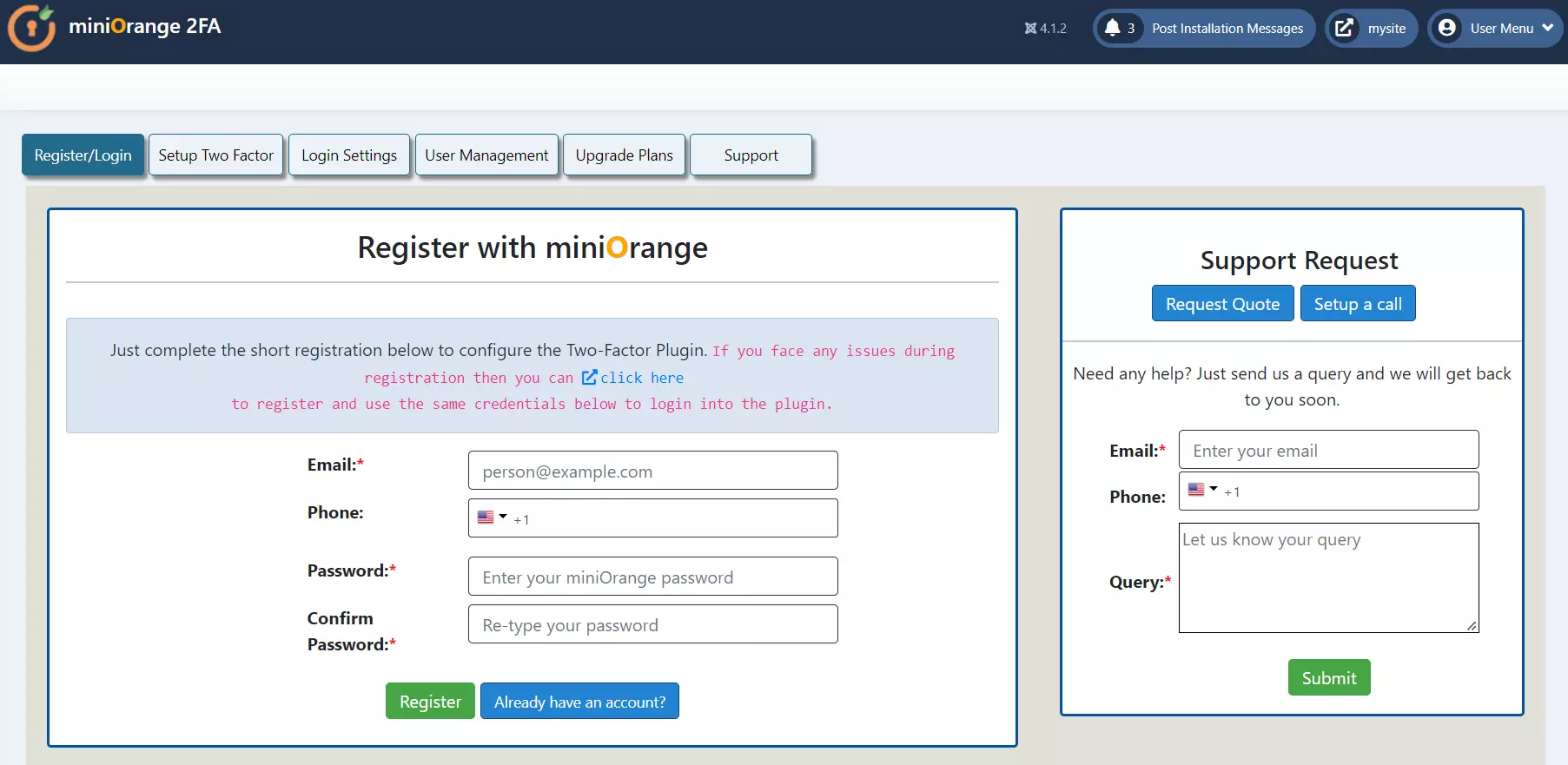Screen dimensions: 1568x765
Task: Click the Setup a call button
Action: [x=1358, y=303]
